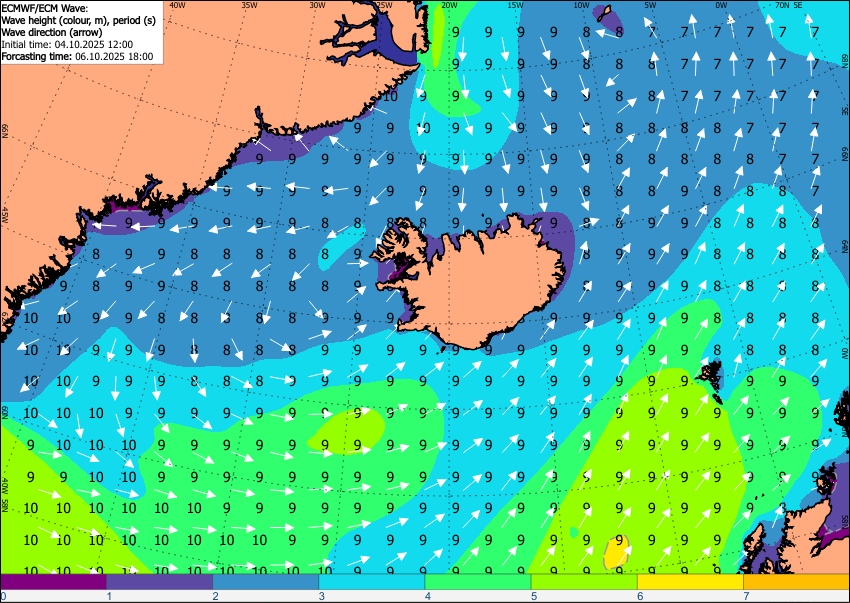Click the "45W" label on map edge
850x603 pixels.
(x=5, y=215)
